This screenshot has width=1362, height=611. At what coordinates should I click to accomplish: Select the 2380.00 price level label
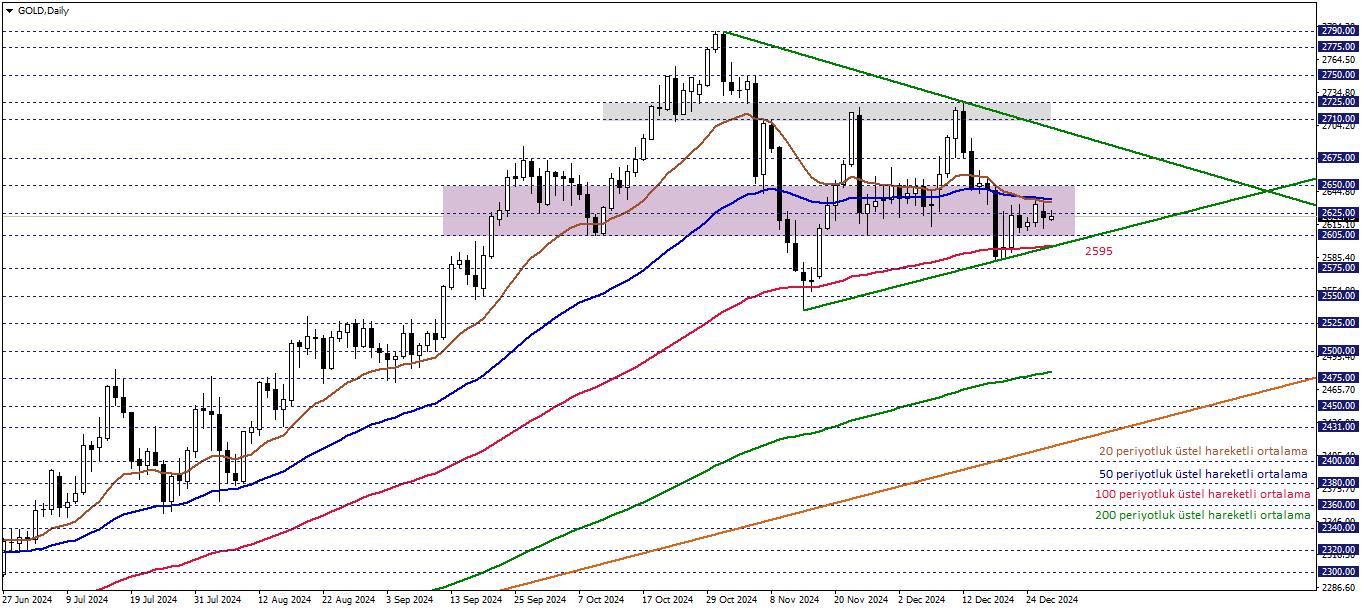pos(1338,483)
